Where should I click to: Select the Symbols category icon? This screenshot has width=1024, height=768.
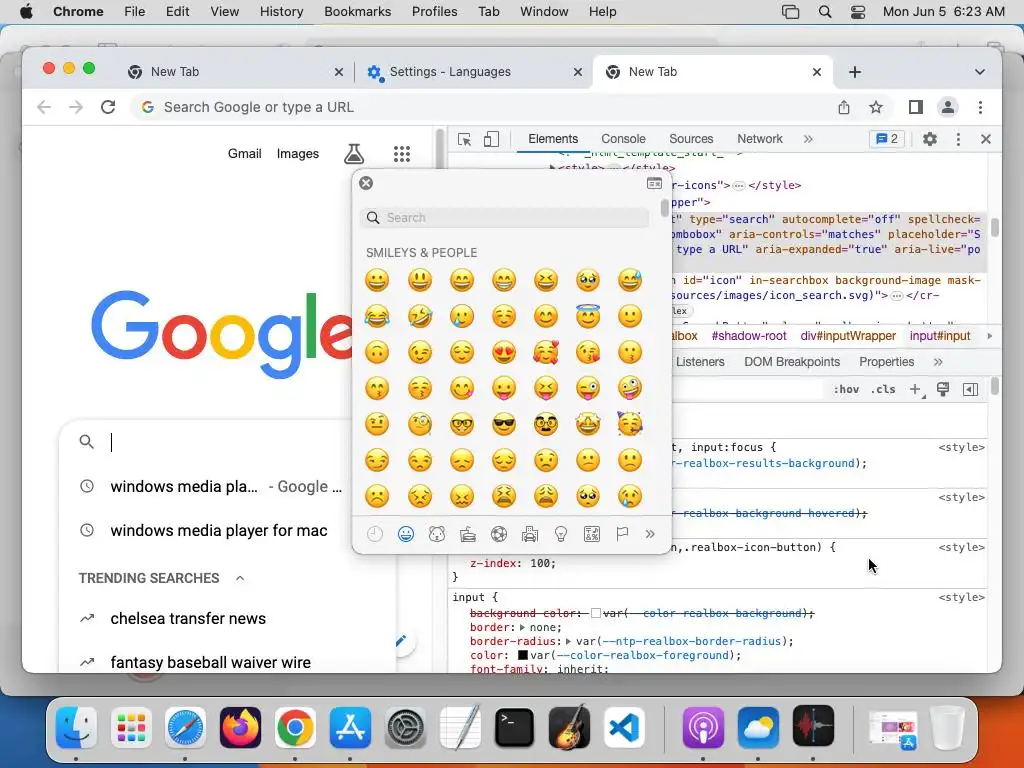[592, 534]
